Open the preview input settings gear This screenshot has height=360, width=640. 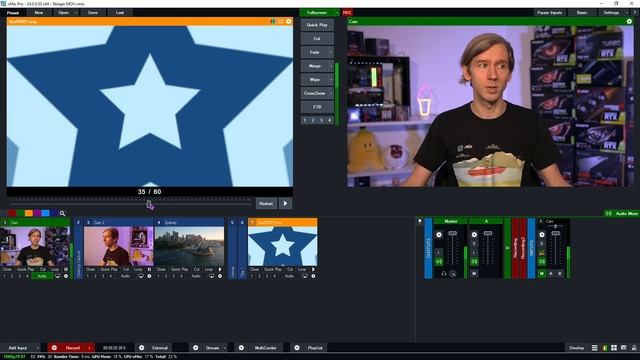[289, 21]
